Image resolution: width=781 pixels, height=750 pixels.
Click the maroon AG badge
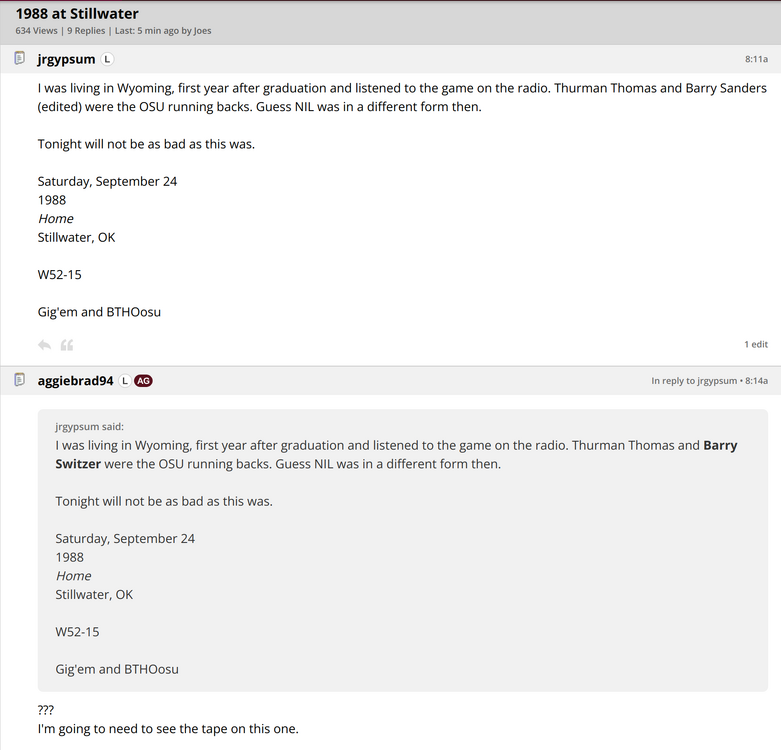144,381
